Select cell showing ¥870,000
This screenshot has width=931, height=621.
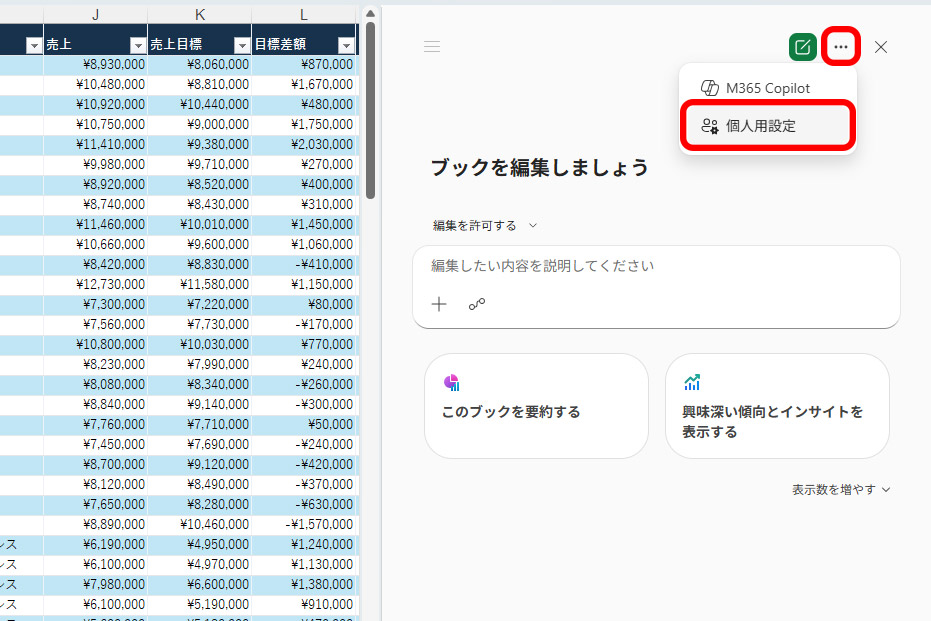[x=304, y=64]
